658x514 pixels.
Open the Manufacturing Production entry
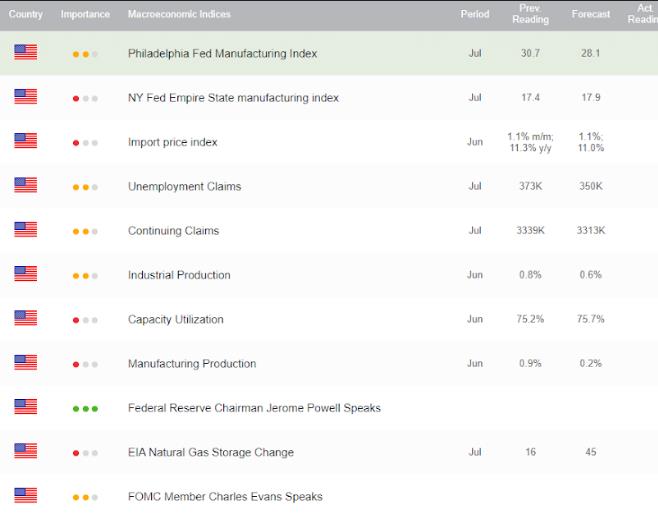pyautogui.click(x=192, y=363)
